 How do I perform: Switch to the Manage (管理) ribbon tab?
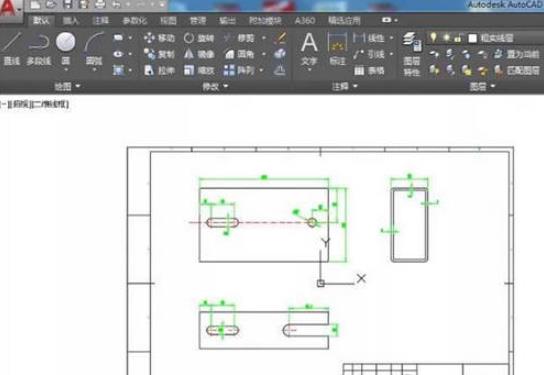(198, 20)
